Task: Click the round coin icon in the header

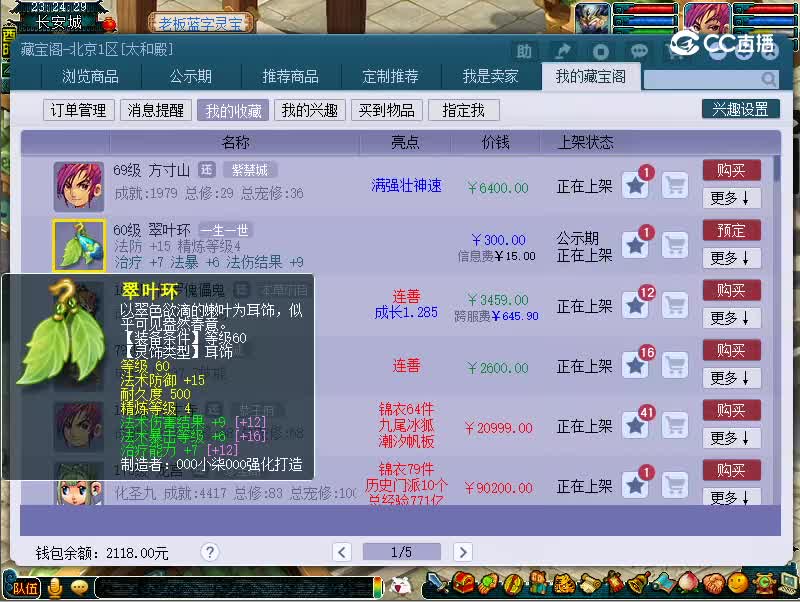Action: (x=601, y=51)
